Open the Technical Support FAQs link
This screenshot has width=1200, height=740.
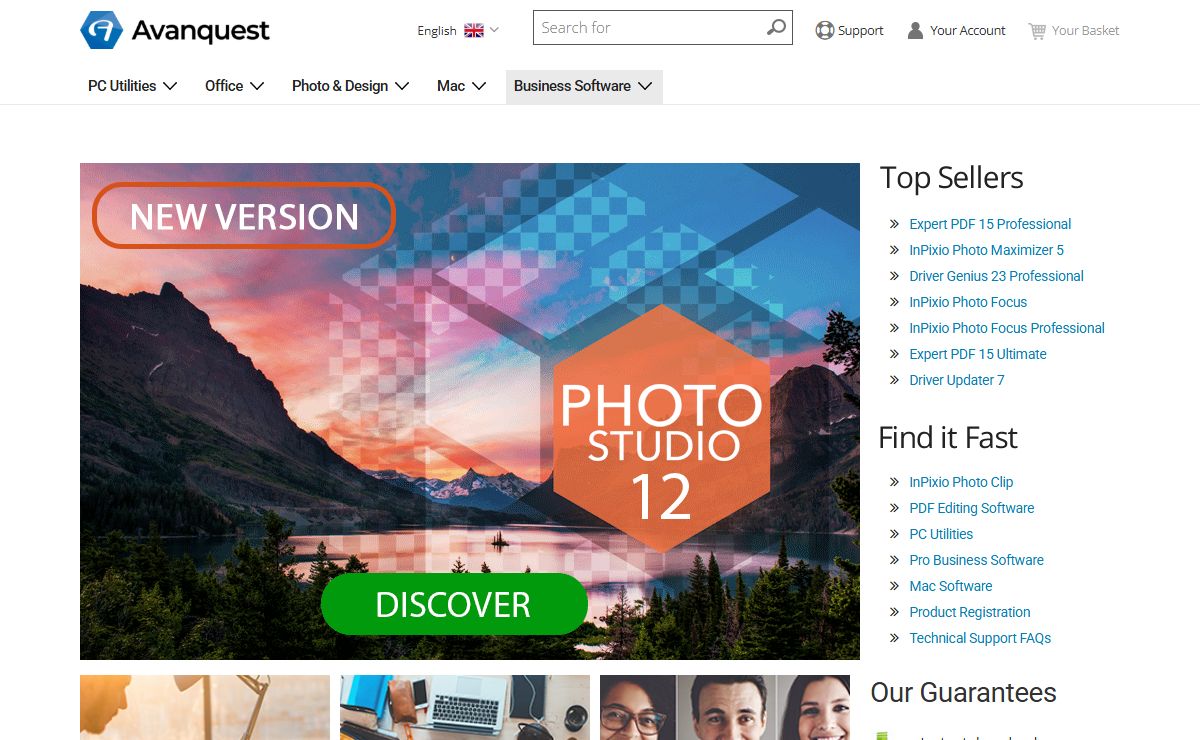coord(980,638)
